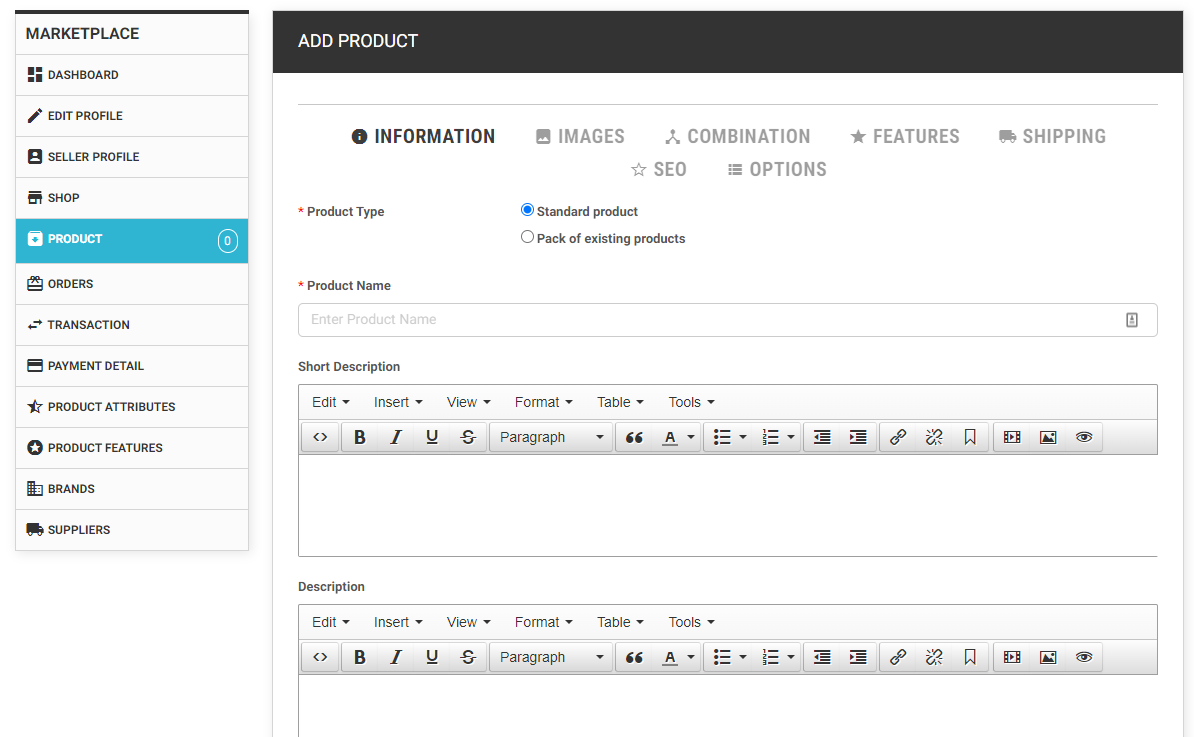Open View menu in Short Description editor

[468, 402]
